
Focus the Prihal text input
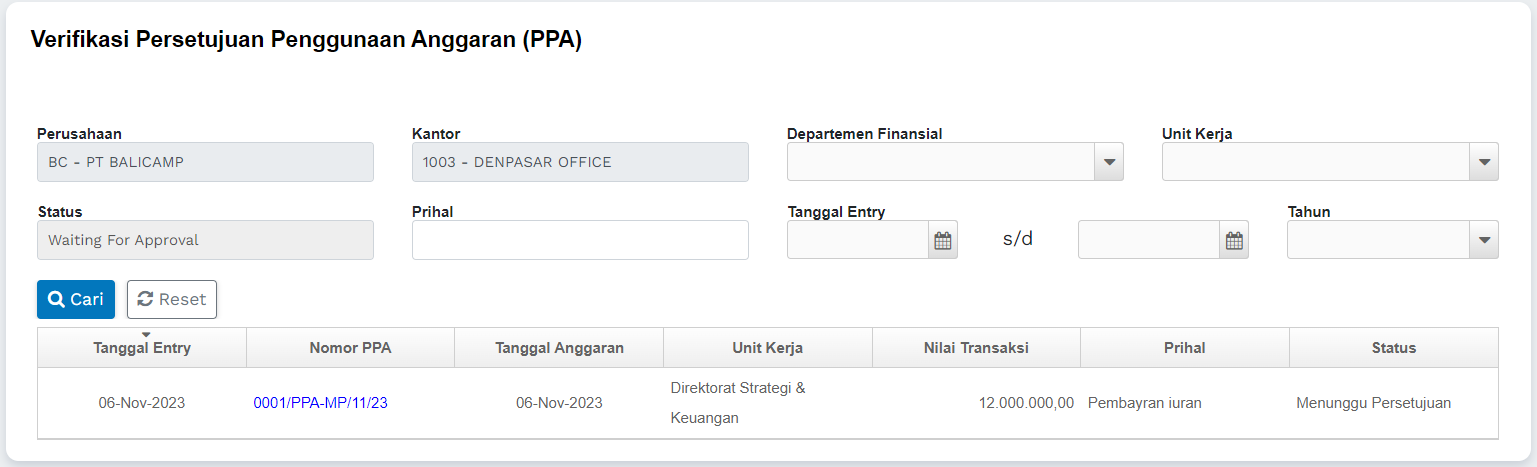580,240
